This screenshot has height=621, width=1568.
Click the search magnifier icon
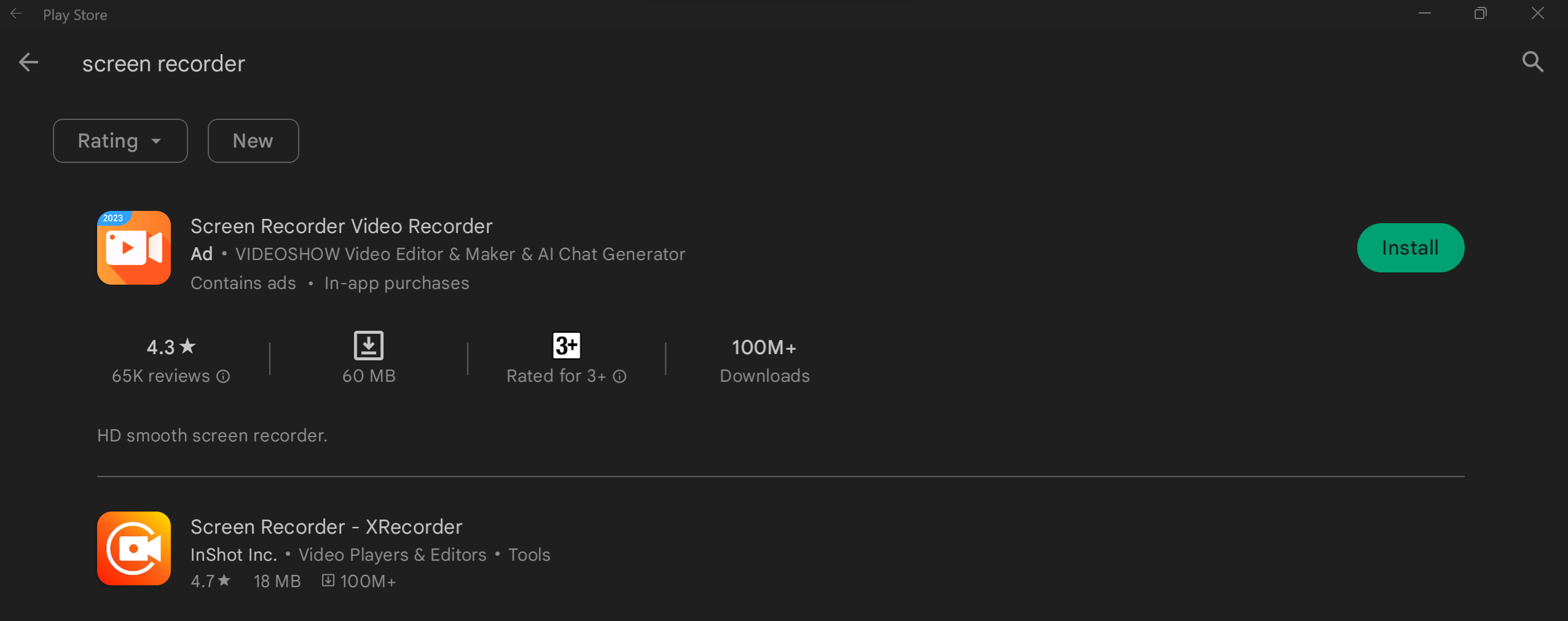tap(1532, 61)
